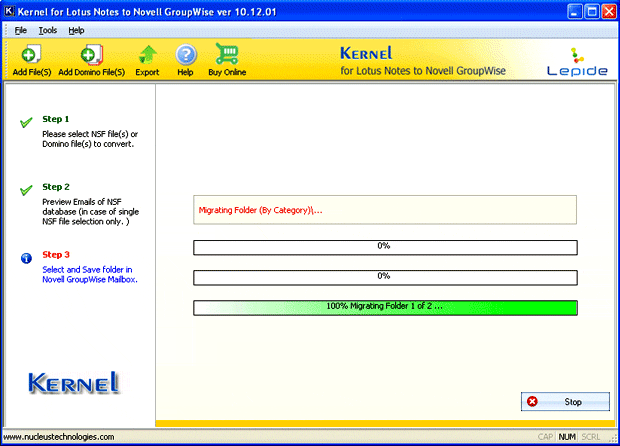Click the Lepide logo in the banner
The width and height of the screenshot is (620, 446).
coord(577,62)
